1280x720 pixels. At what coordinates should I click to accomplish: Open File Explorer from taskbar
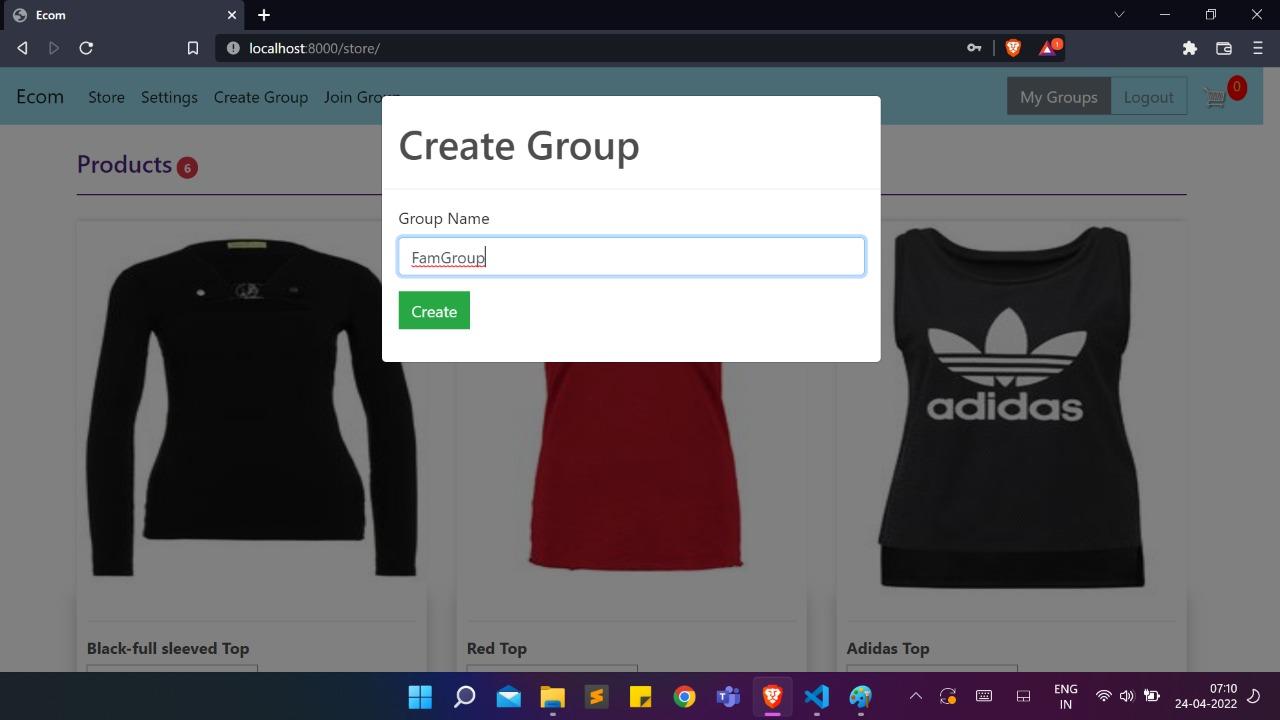(x=552, y=696)
